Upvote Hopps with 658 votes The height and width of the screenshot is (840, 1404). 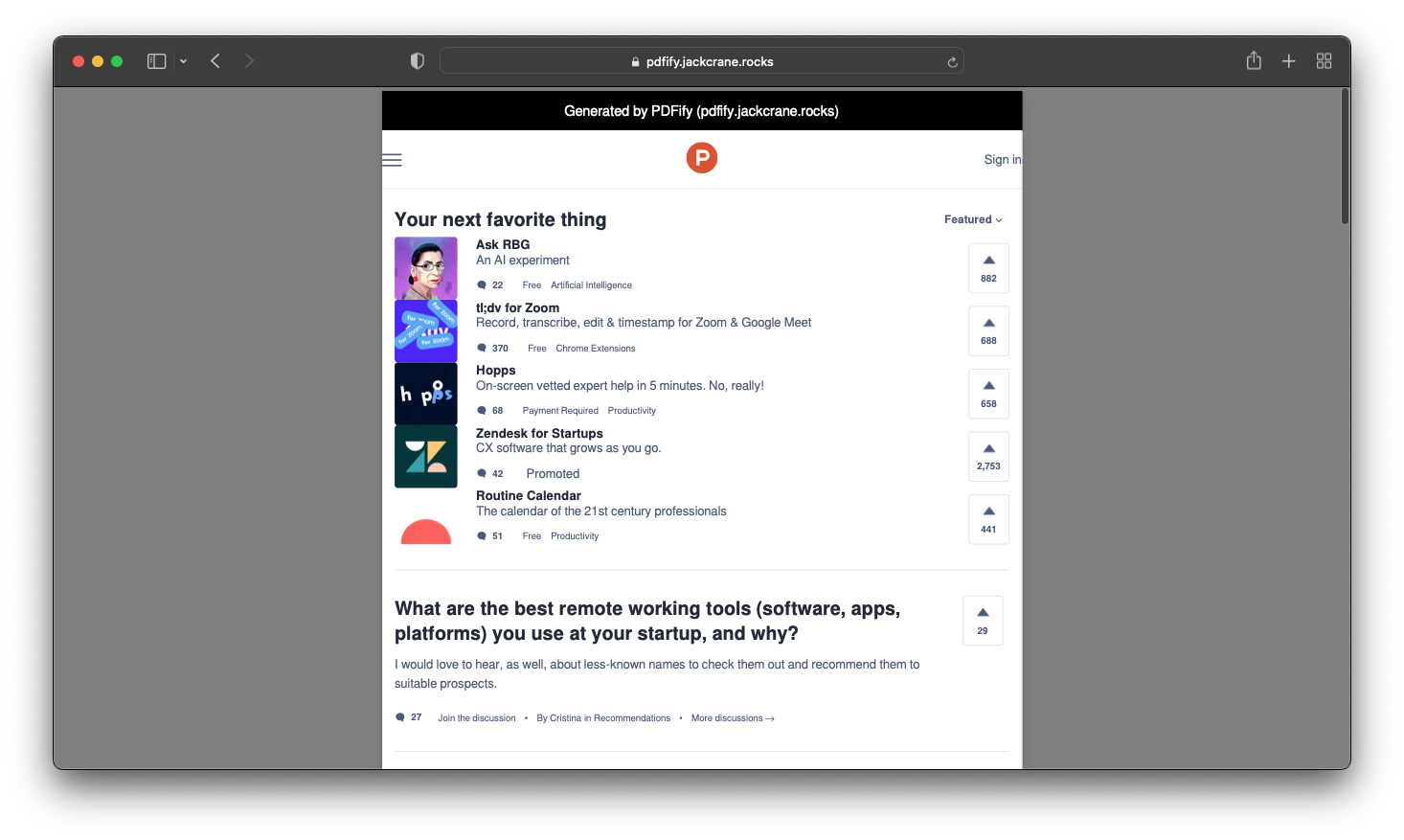(x=988, y=394)
